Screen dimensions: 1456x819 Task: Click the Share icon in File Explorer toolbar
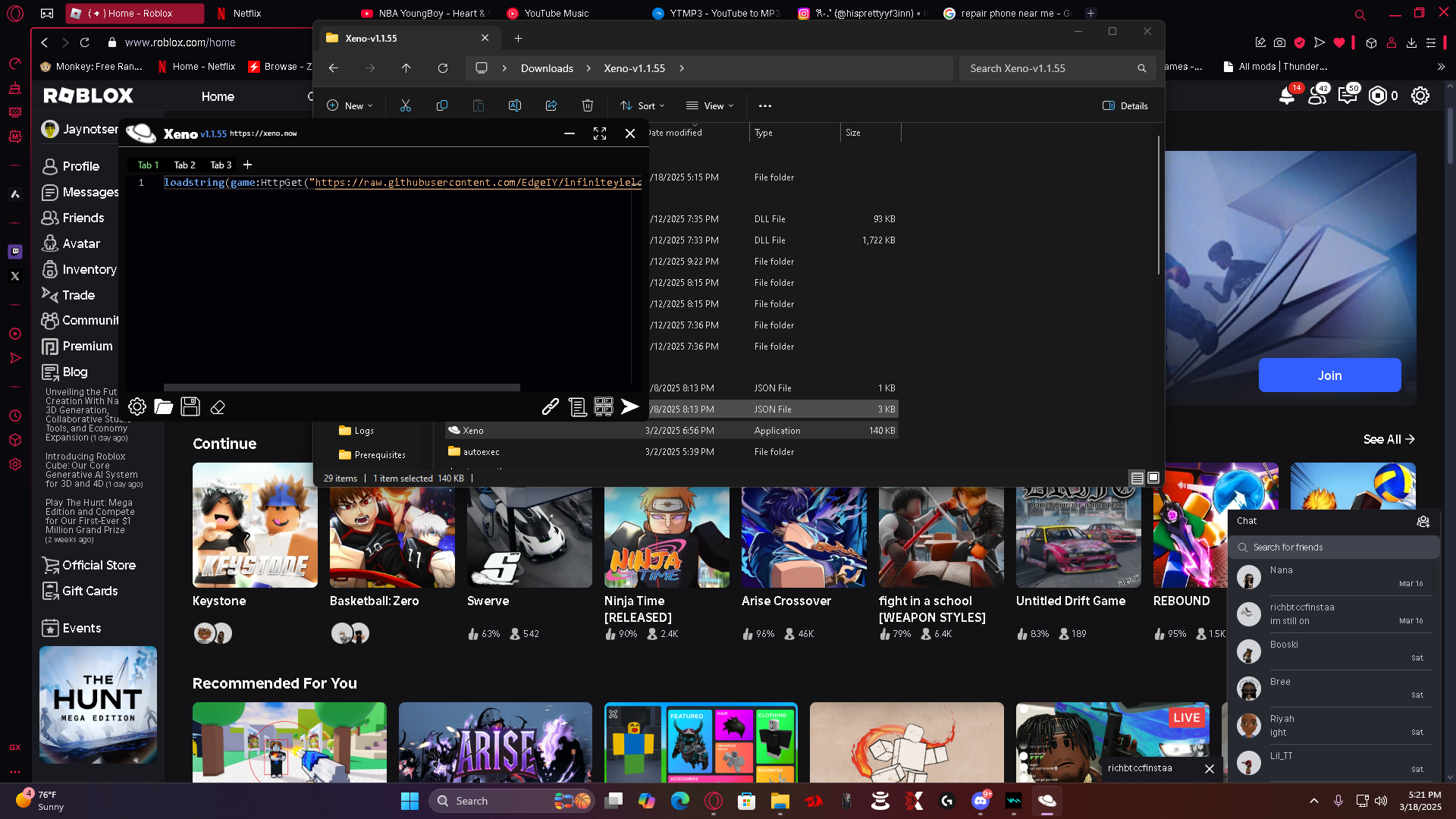point(551,106)
